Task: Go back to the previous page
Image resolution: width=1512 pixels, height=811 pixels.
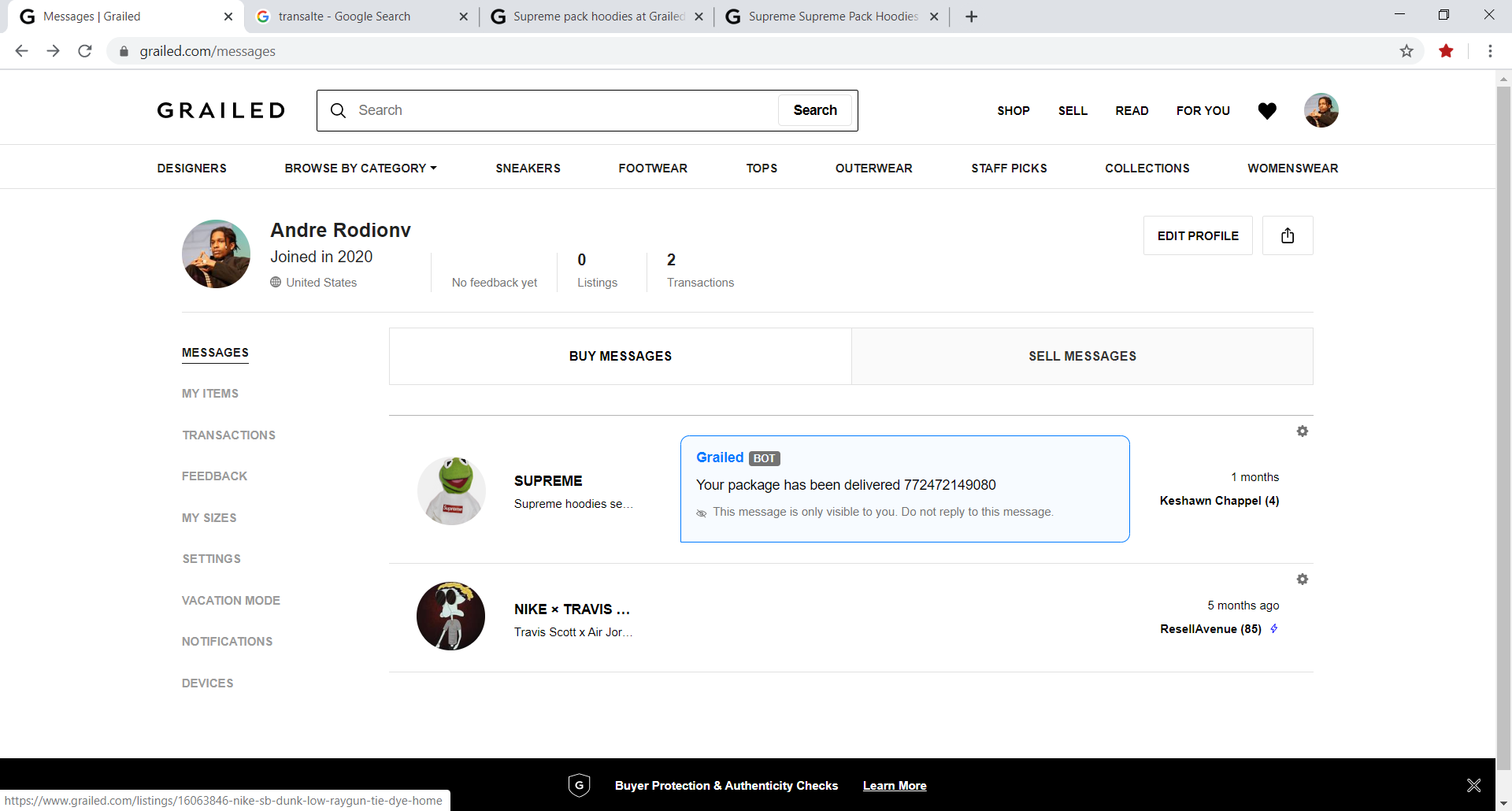Action: point(21,51)
